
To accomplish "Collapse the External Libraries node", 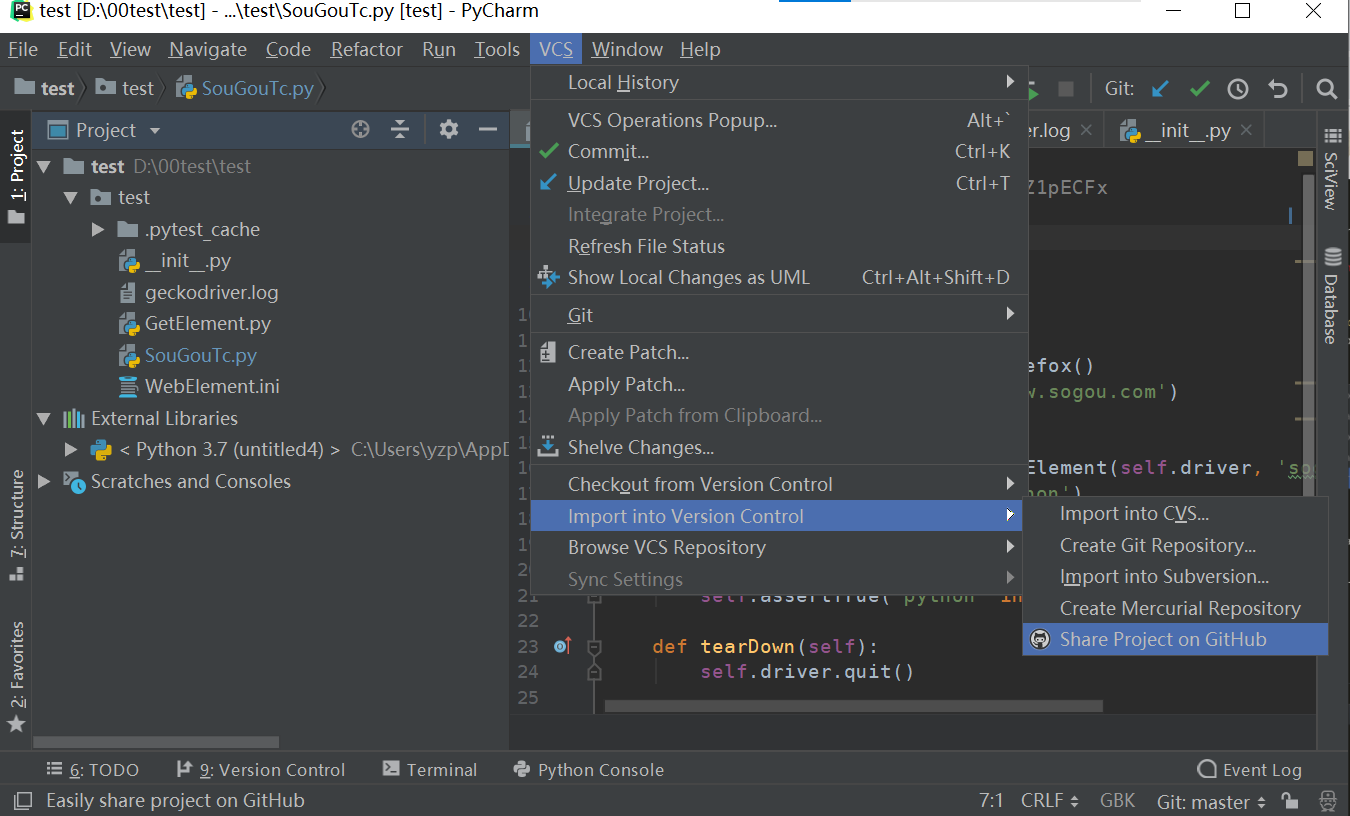I will click(x=43, y=419).
